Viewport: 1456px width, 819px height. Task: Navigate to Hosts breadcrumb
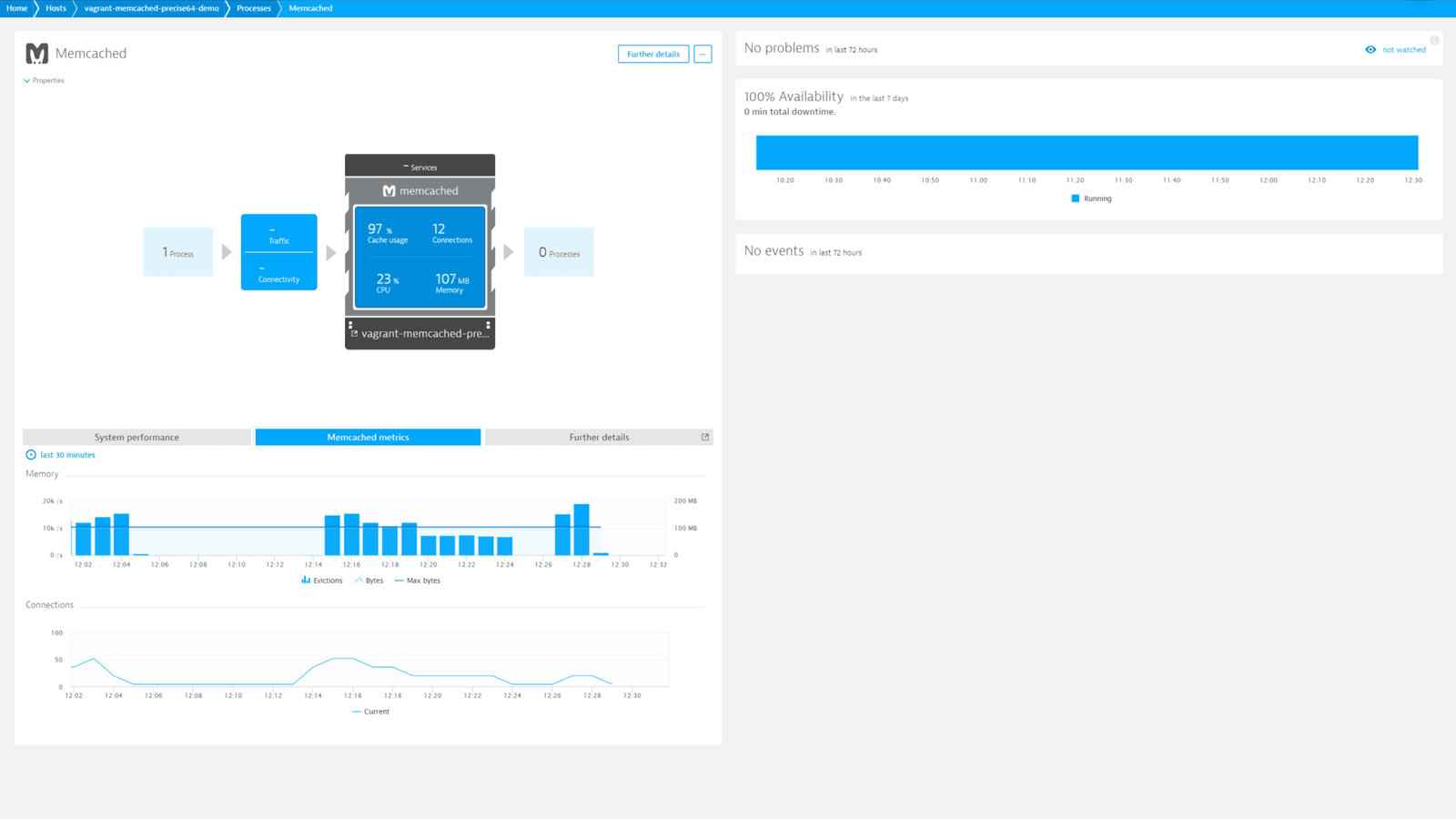coord(56,8)
